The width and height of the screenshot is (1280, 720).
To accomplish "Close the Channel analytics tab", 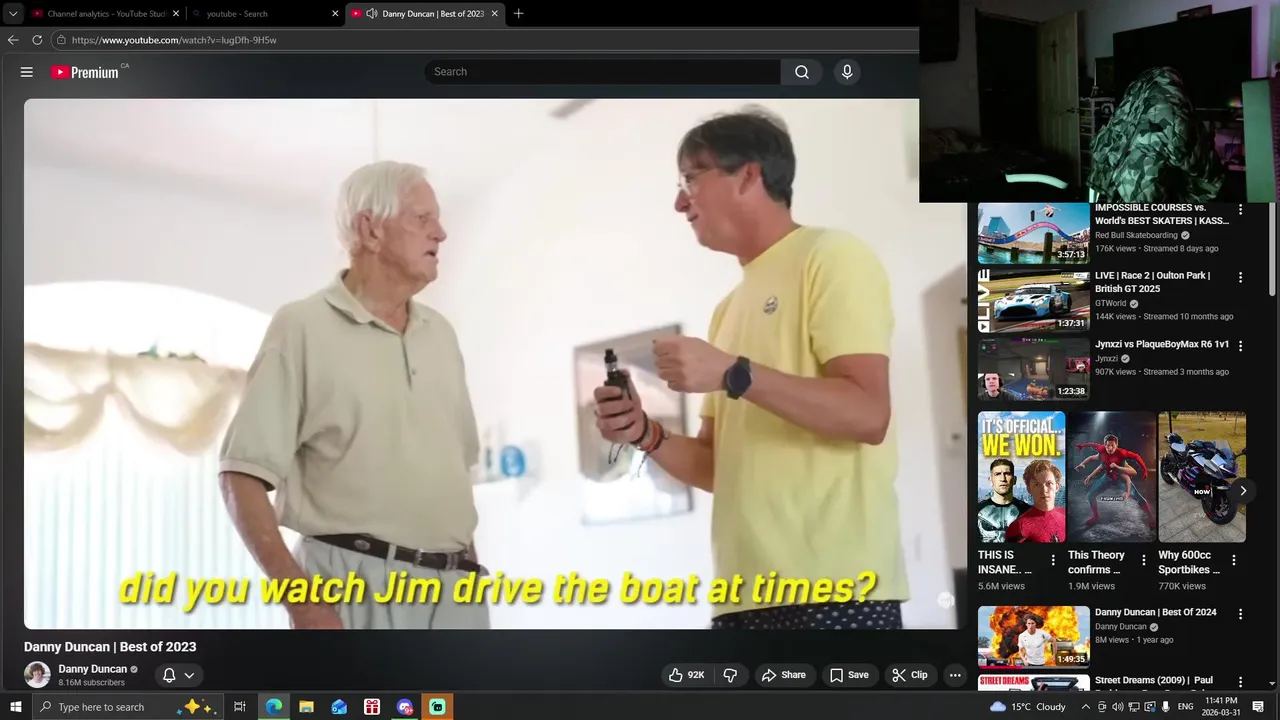I will coord(176,14).
